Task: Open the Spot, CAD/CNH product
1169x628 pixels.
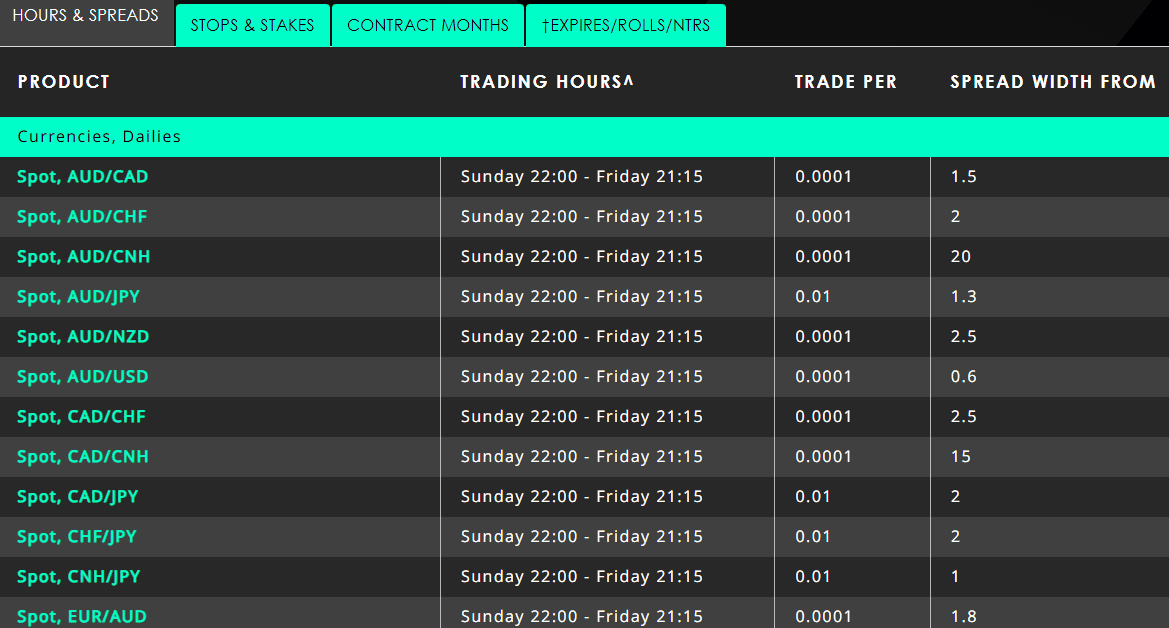Action: pos(83,457)
